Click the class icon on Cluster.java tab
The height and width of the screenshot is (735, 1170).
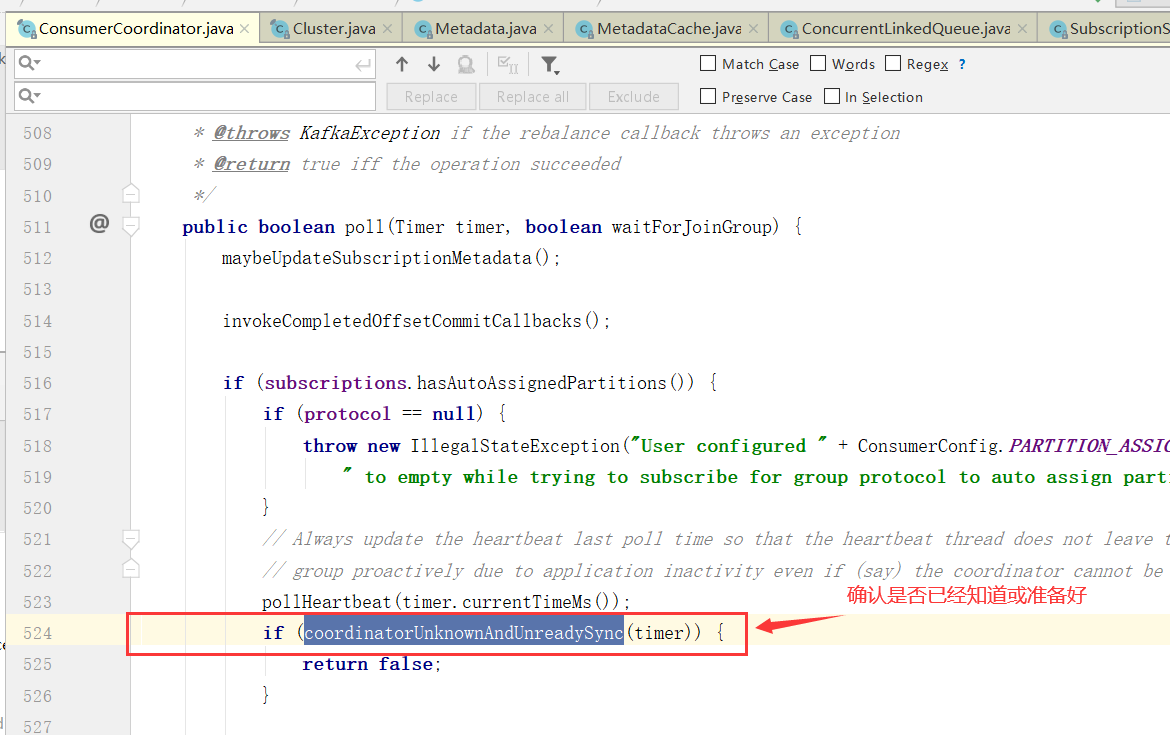click(x=280, y=28)
